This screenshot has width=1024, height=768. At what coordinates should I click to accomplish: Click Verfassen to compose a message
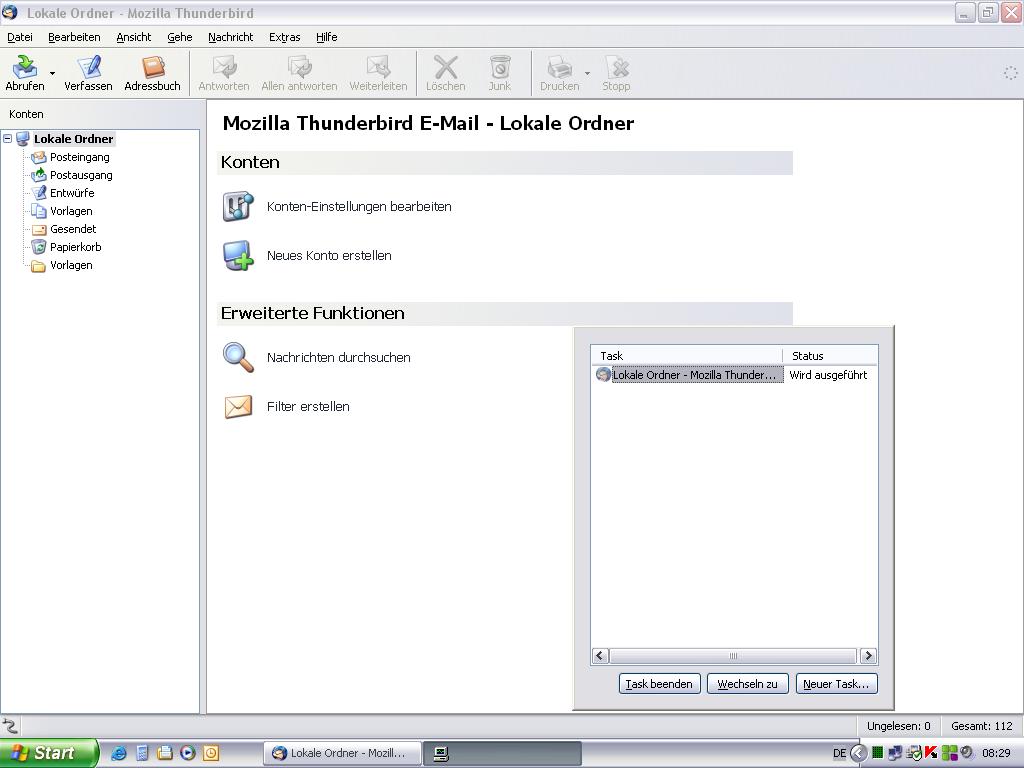click(88, 73)
